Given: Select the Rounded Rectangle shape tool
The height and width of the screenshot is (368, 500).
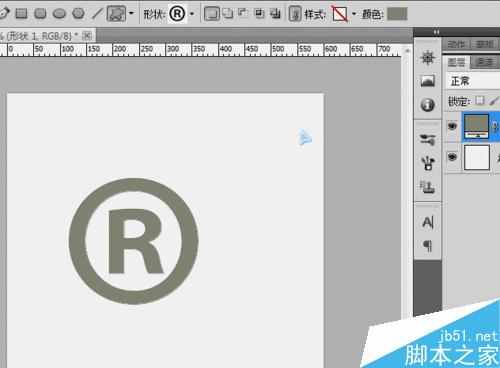Looking at the screenshot, I should [x=41, y=14].
